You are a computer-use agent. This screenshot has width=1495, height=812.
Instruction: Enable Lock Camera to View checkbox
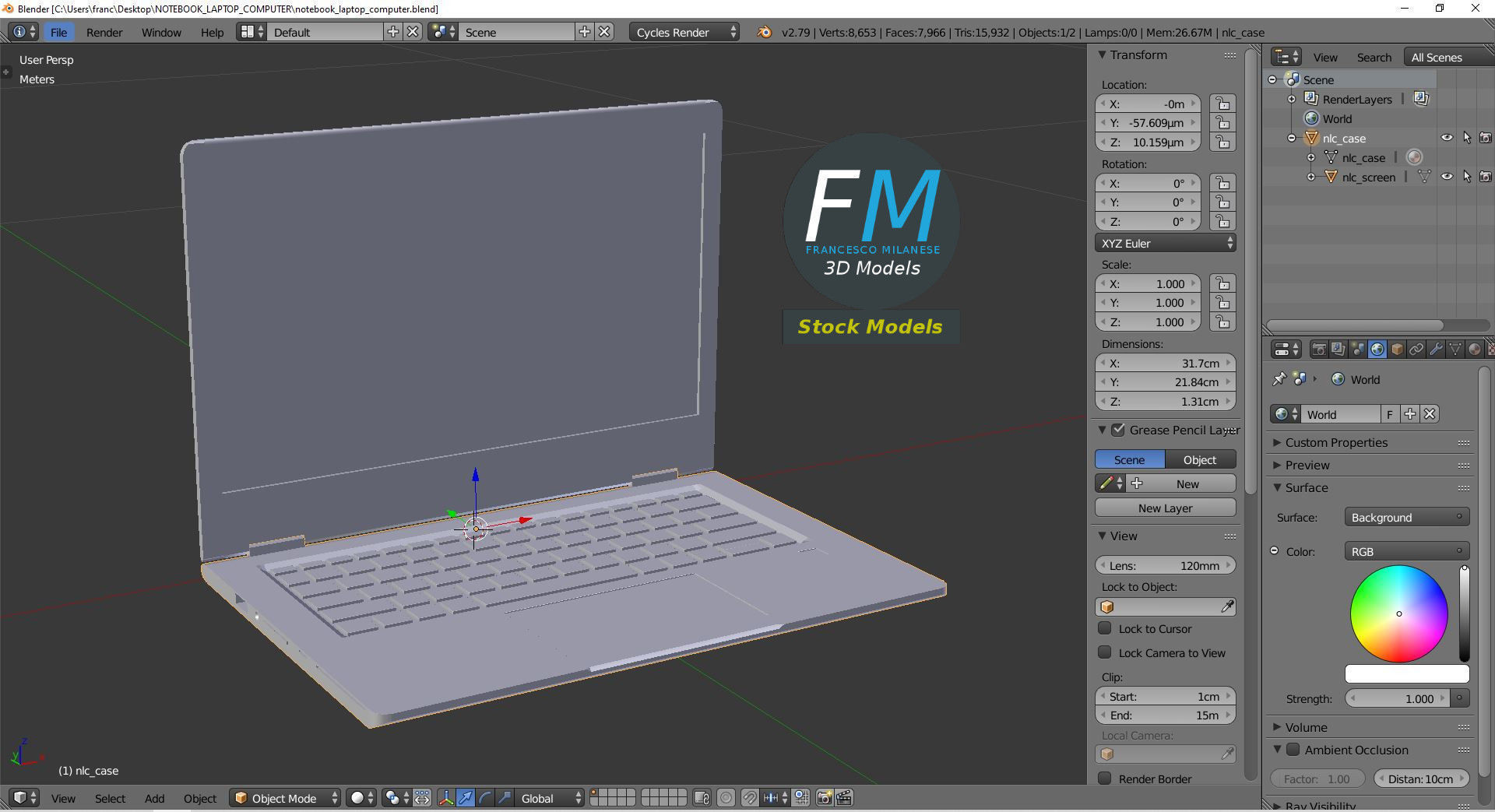pos(1104,652)
